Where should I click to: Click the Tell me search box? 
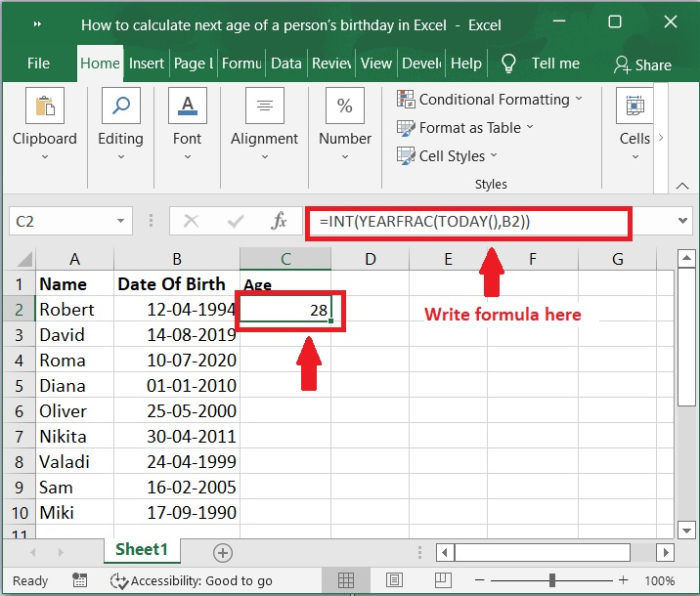click(x=555, y=63)
